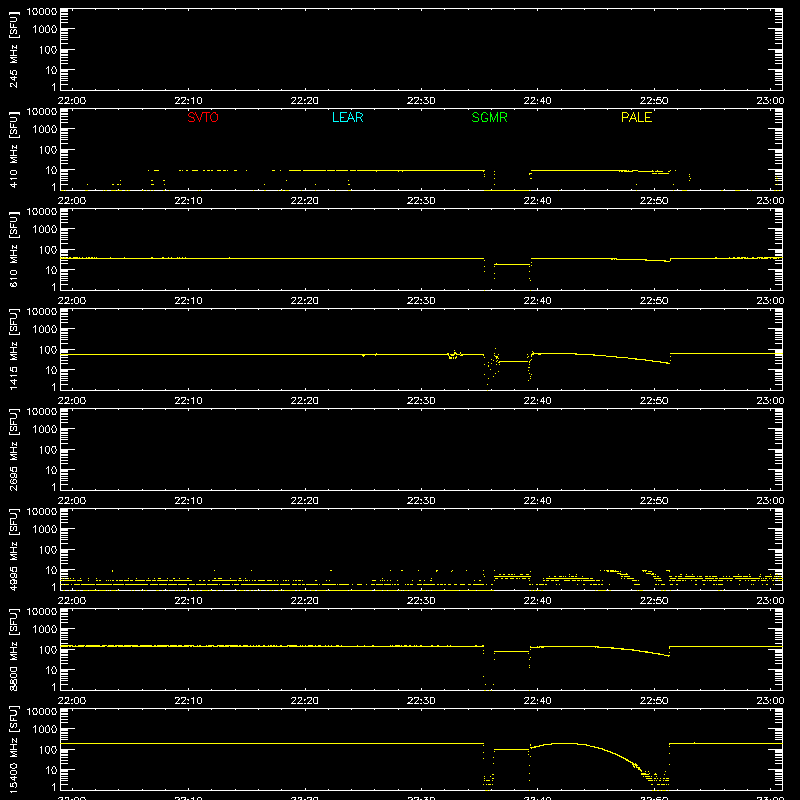
Task: Click 23:00 under the 1415 MHz panel
Action: (x=770, y=401)
